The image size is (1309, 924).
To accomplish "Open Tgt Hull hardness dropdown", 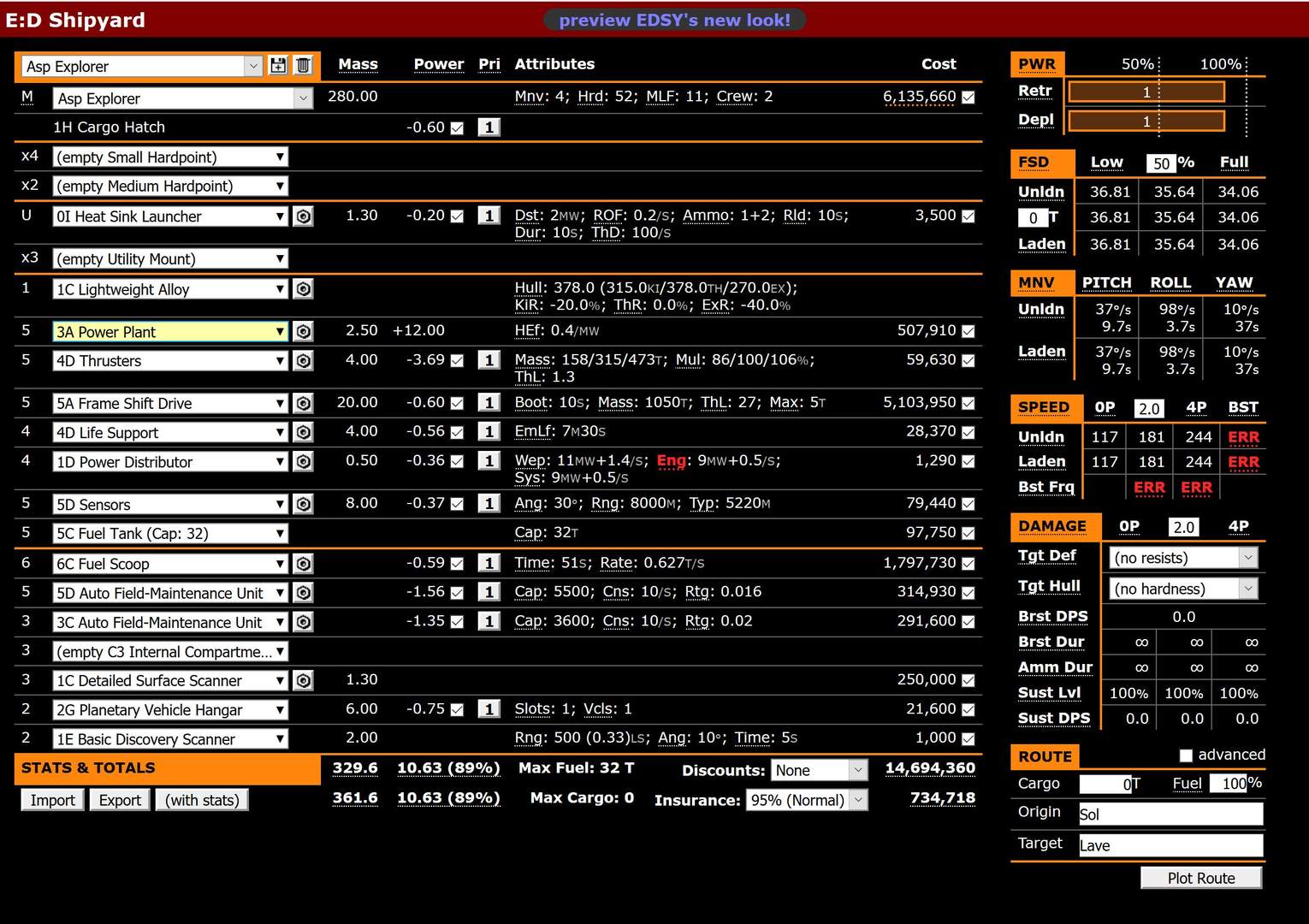I will point(1183,589).
